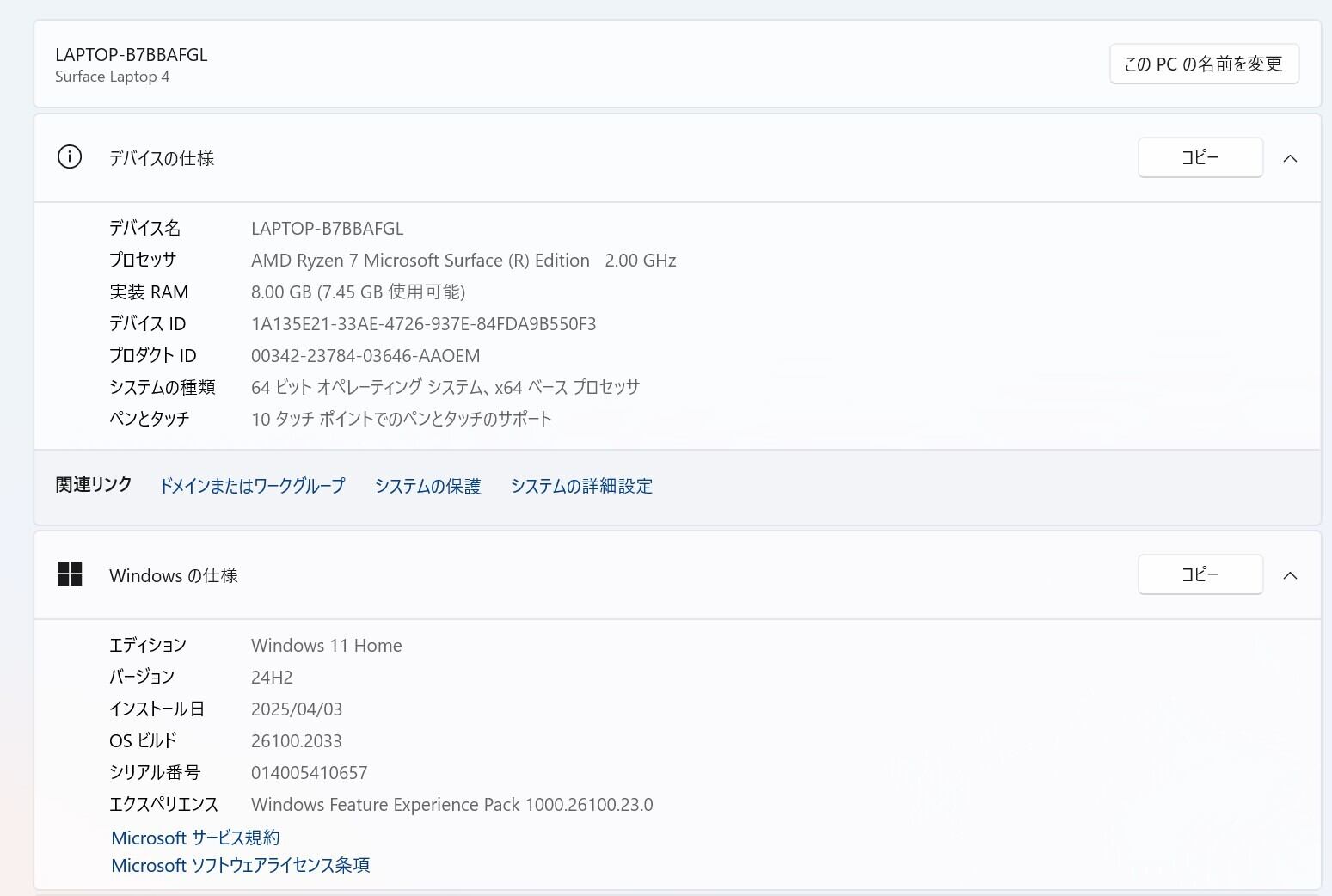Screen dimensions: 1332x896
Task: Click the info icon beside デバイスの仕様
Action: coord(70,157)
